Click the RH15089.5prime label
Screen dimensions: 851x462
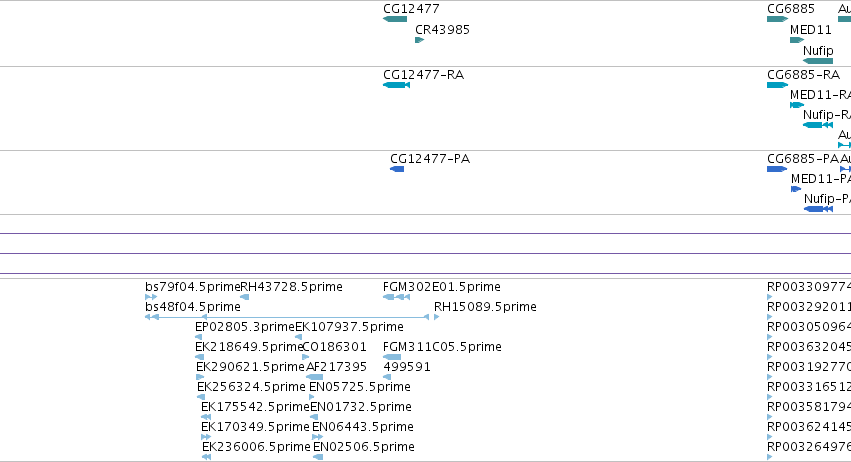pyautogui.click(x=485, y=307)
